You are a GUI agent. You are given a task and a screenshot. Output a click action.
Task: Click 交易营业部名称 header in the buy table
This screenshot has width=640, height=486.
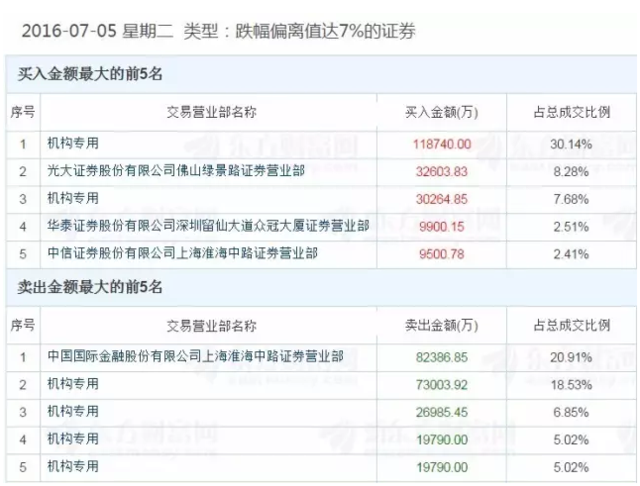(211, 112)
